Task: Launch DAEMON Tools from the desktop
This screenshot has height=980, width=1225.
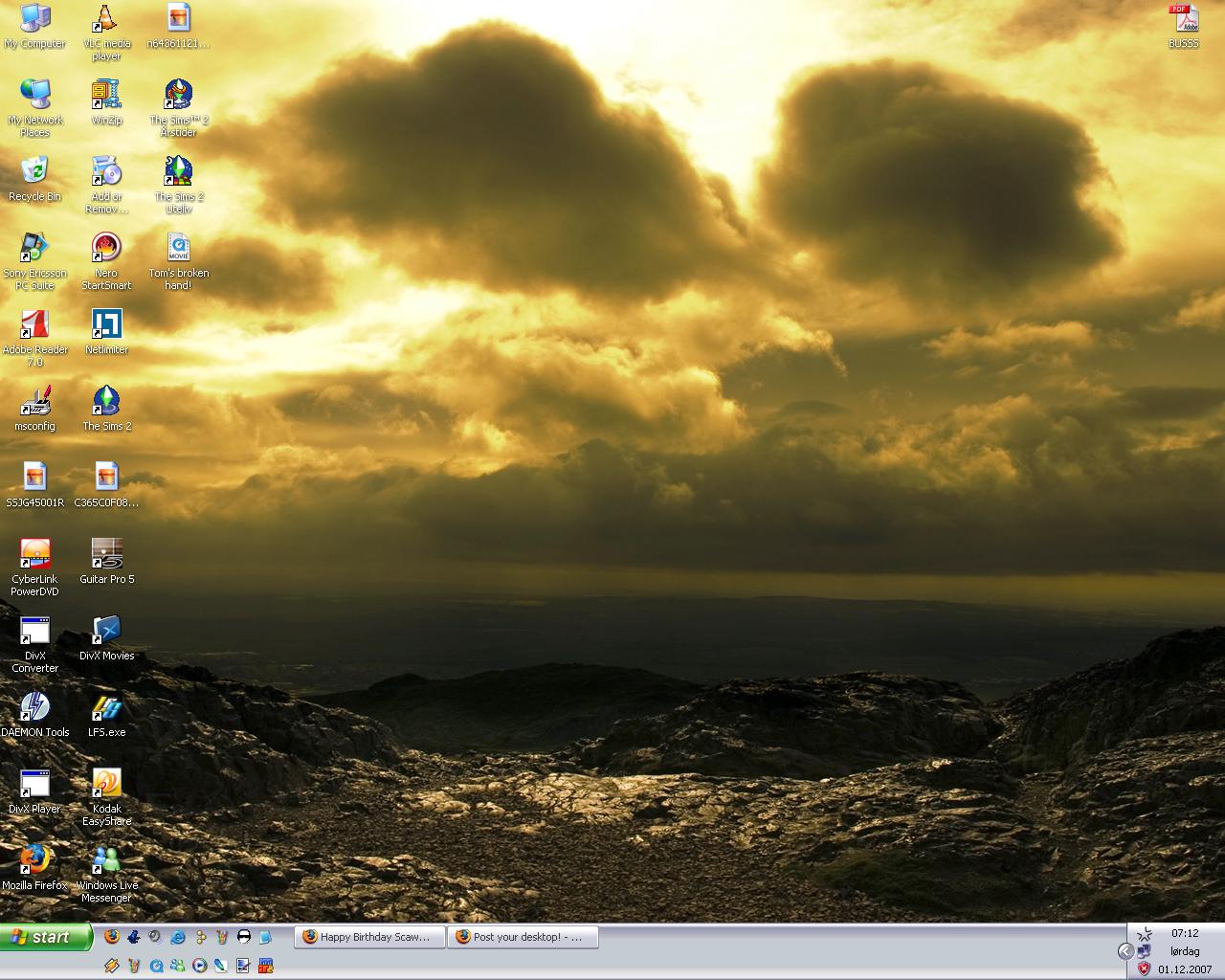Action: click(x=35, y=715)
